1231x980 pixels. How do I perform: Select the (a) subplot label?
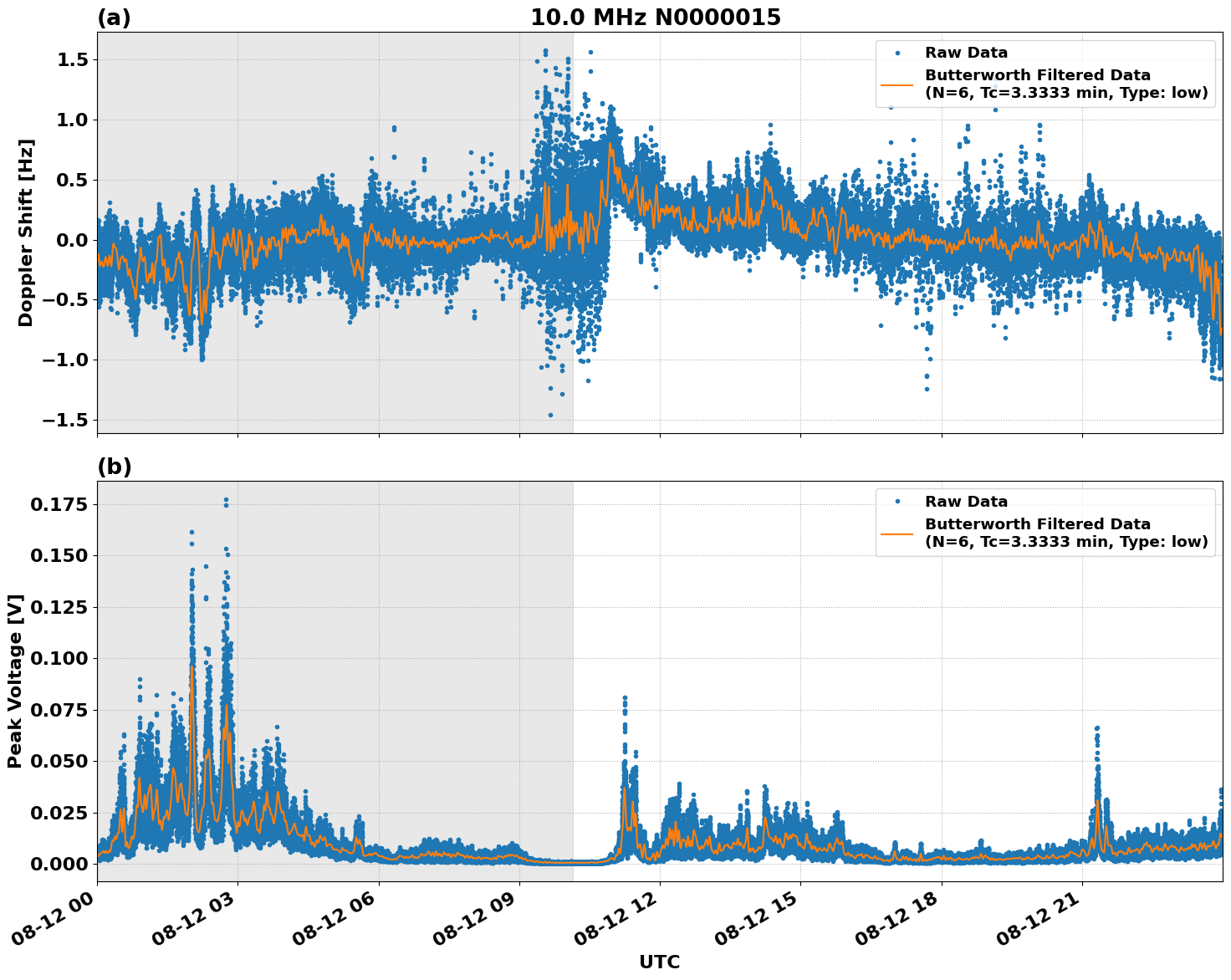tap(113, 15)
